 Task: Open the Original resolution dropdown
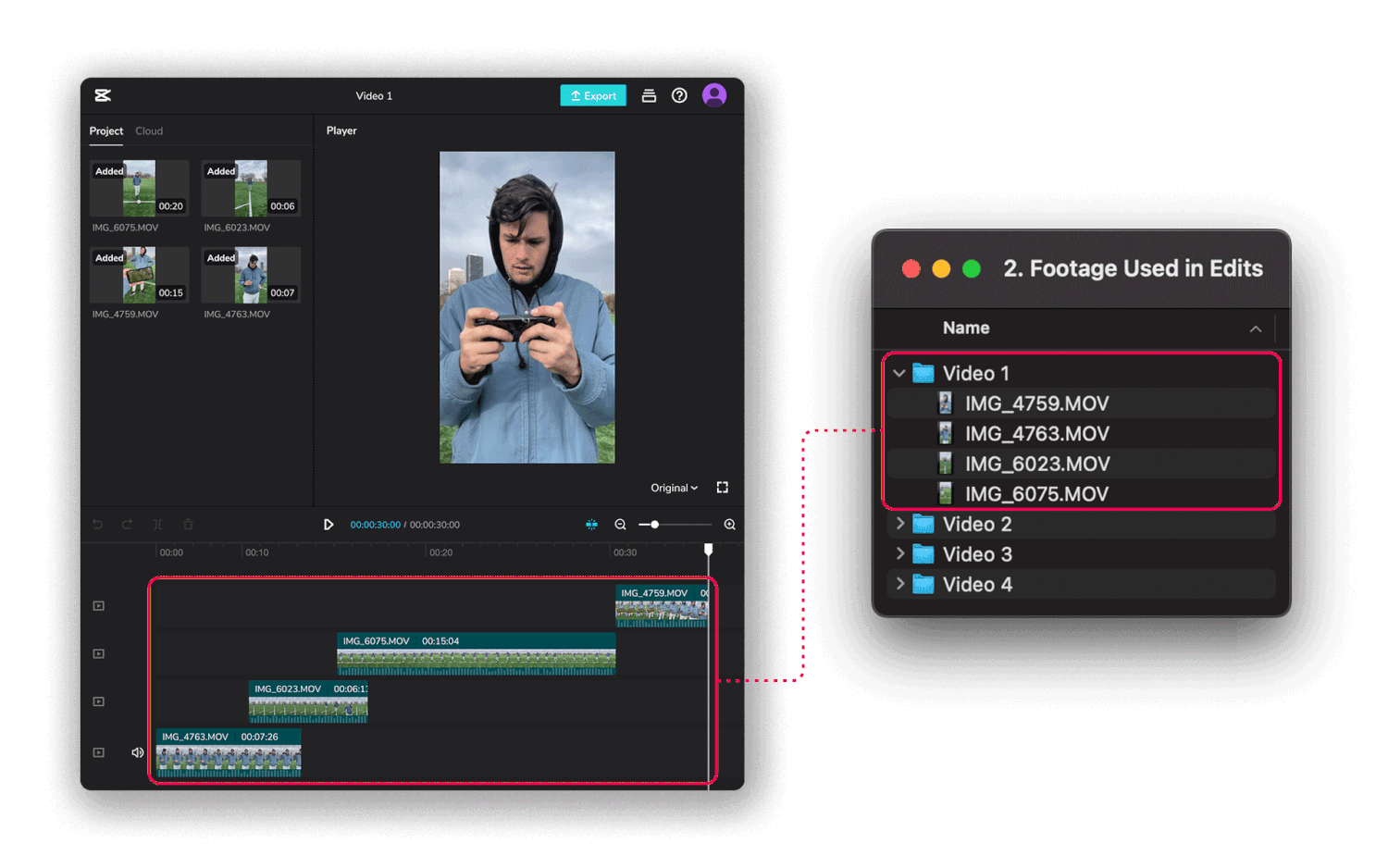pos(673,488)
